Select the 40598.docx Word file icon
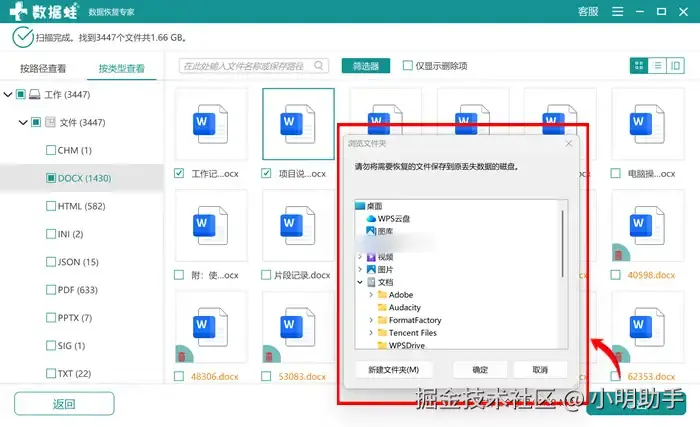The height and width of the screenshot is (427, 700). click(647, 225)
